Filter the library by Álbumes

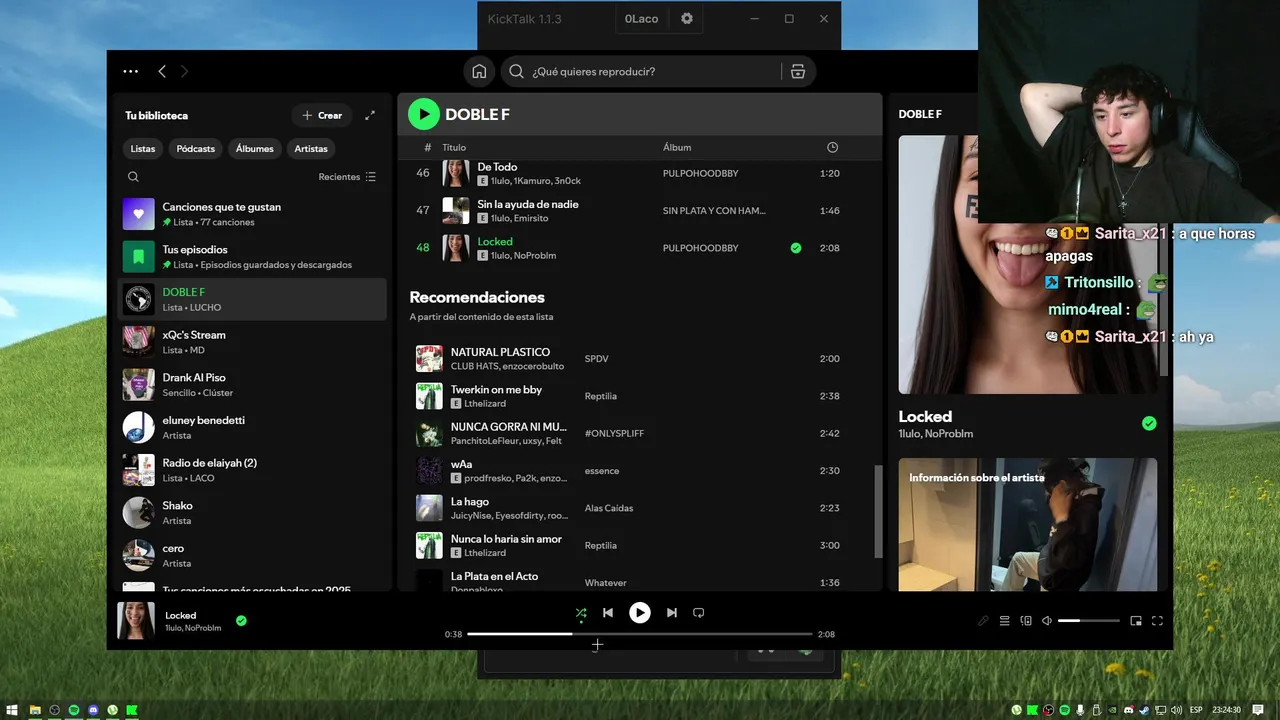click(x=255, y=148)
